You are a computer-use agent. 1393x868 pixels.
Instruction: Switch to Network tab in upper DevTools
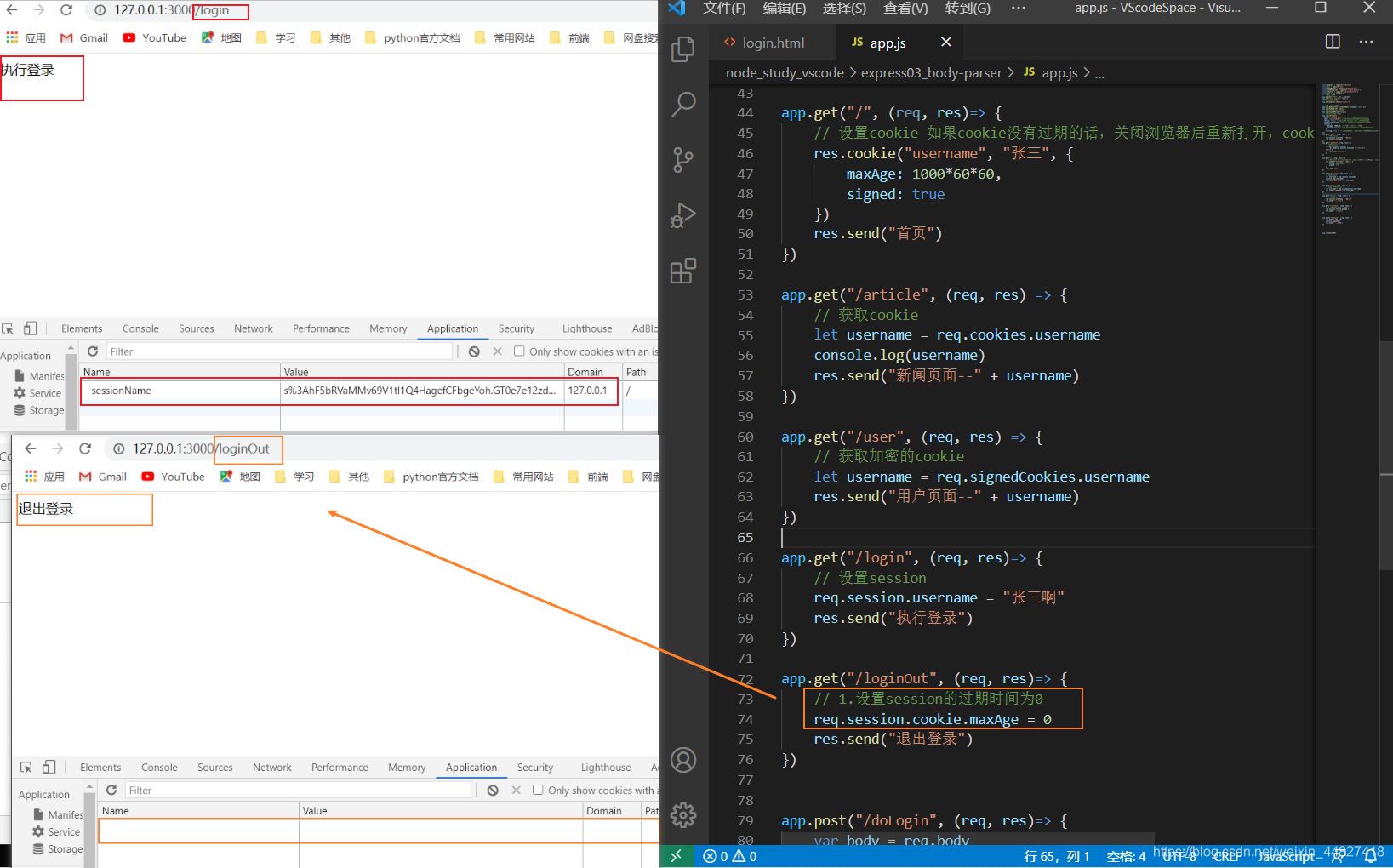click(254, 328)
